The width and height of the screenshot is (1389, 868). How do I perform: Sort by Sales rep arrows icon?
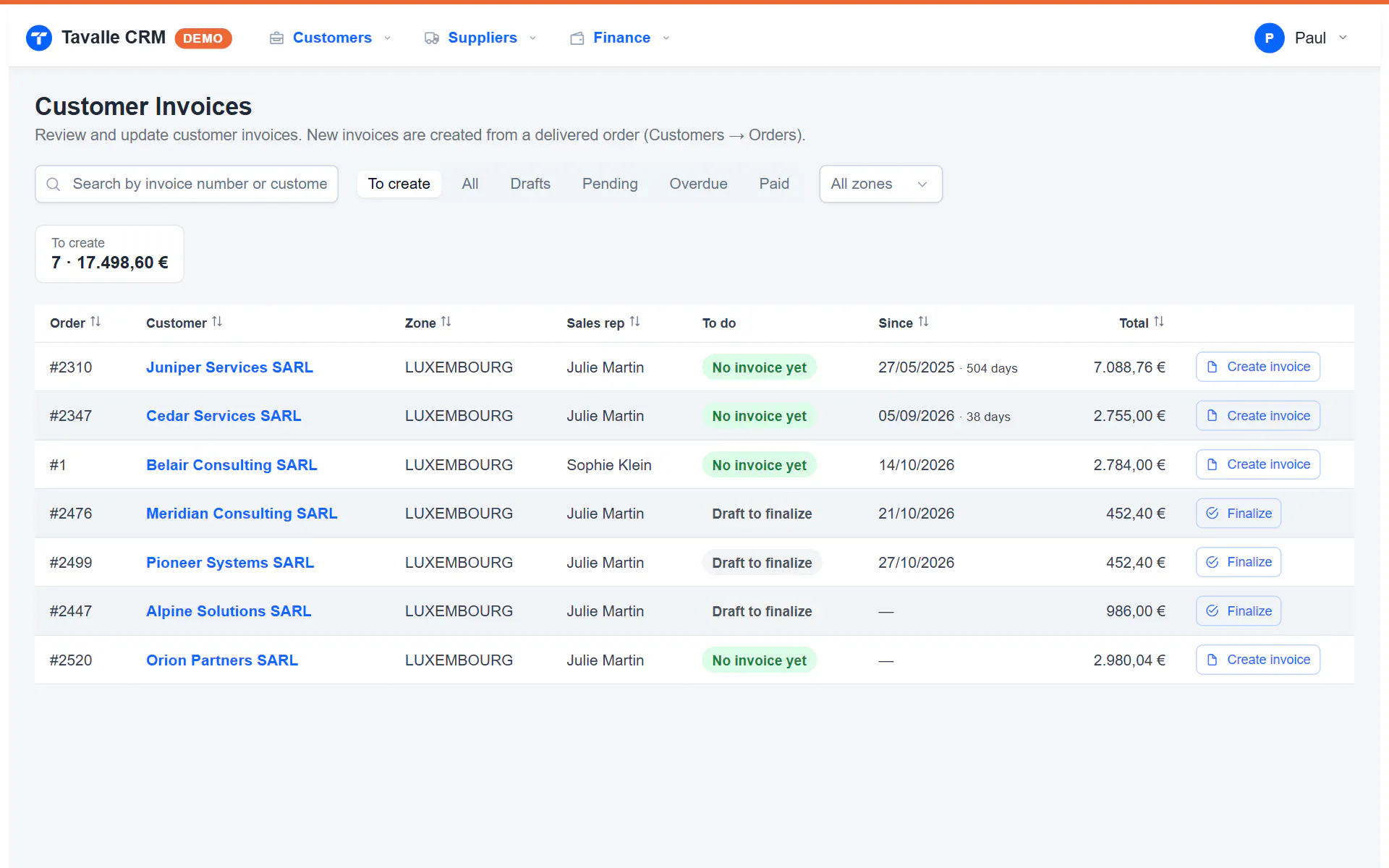pyautogui.click(x=635, y=322)
